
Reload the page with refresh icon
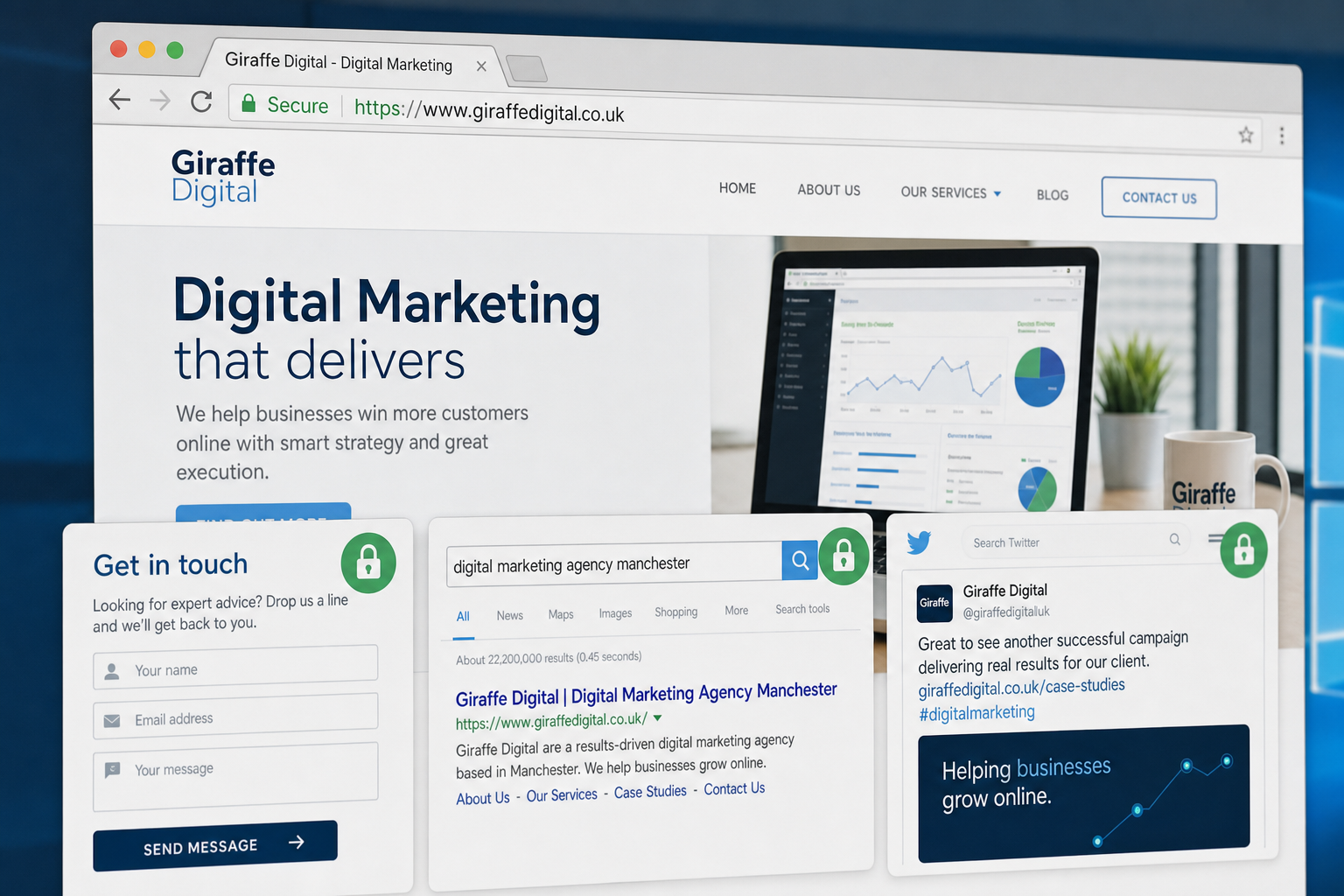201,101
